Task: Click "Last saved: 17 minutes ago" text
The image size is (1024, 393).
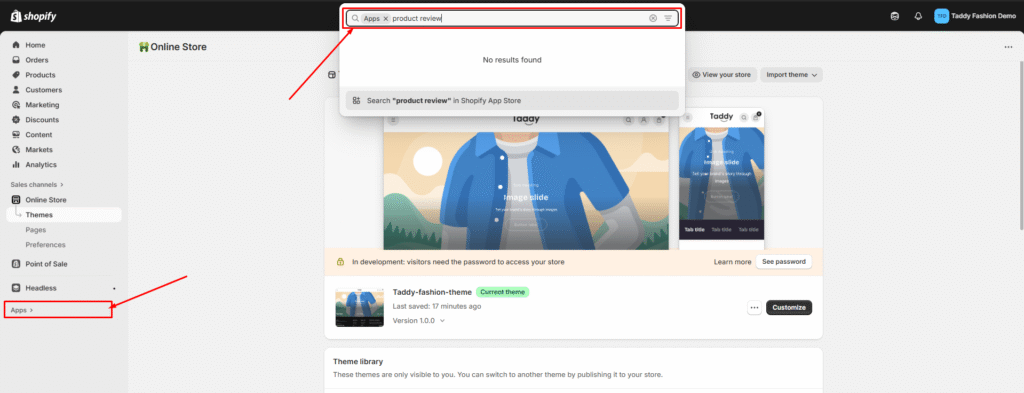Action: pos(437,306)
